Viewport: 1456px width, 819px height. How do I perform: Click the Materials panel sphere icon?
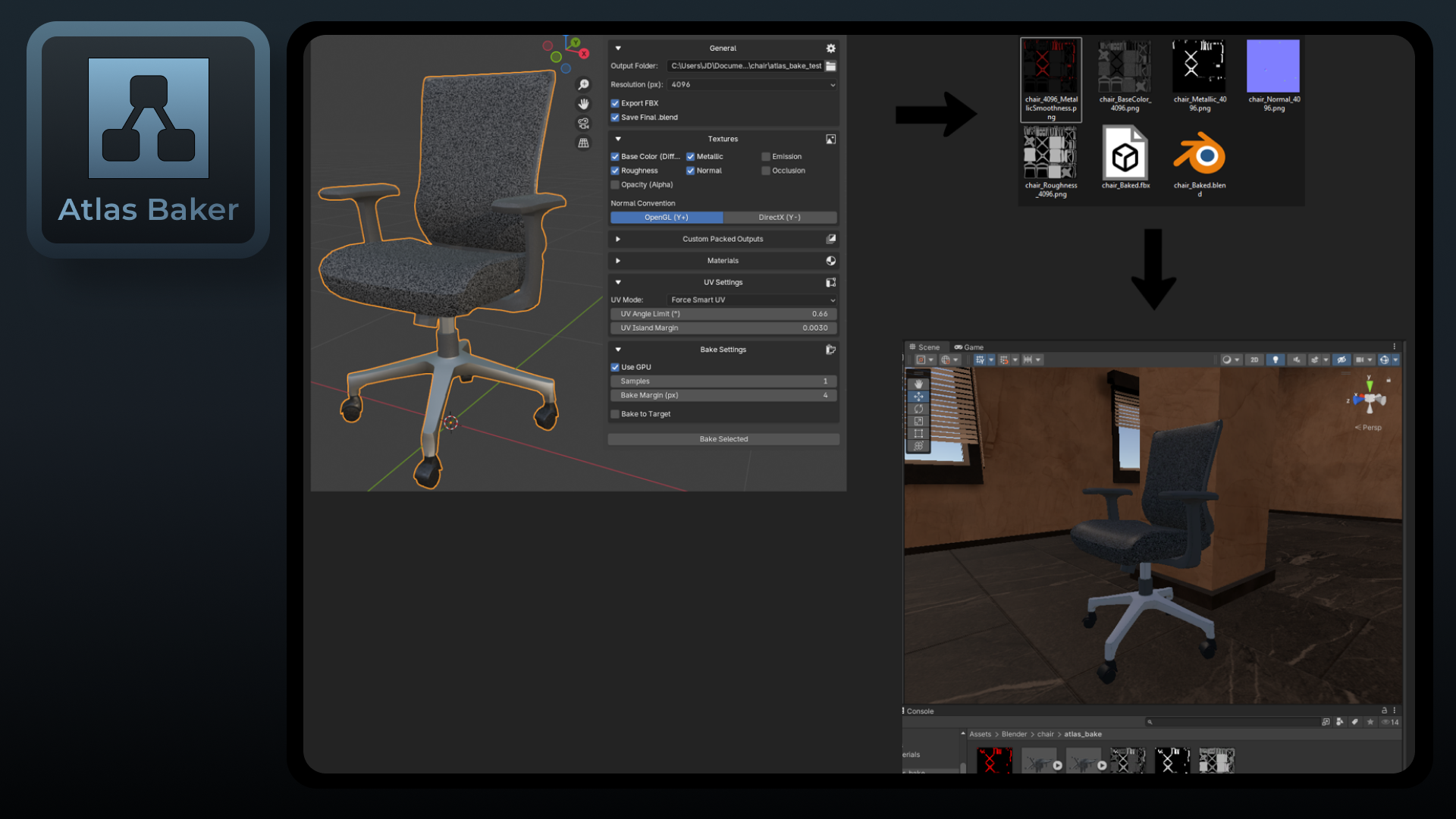click(830, 261)
